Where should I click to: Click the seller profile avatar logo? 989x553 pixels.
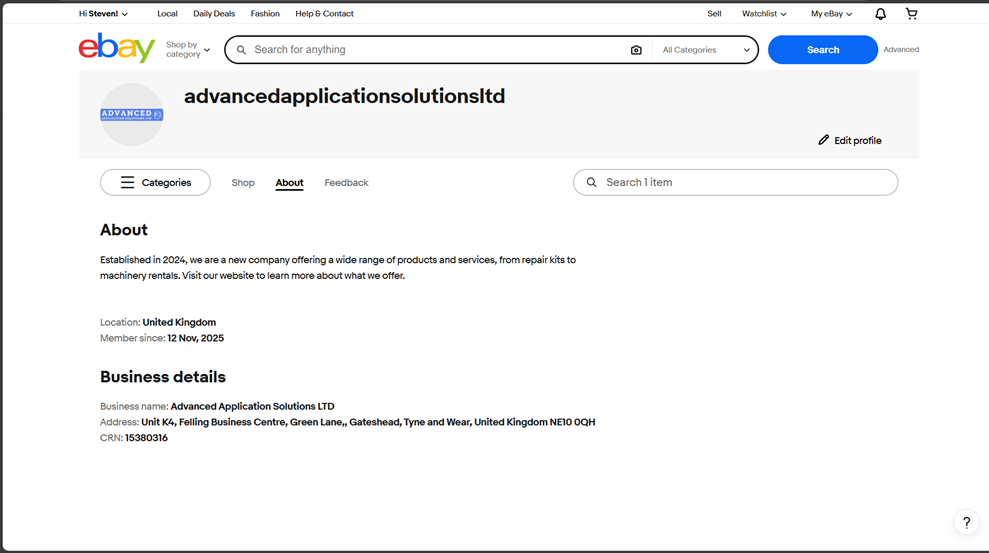coord(131,115)
